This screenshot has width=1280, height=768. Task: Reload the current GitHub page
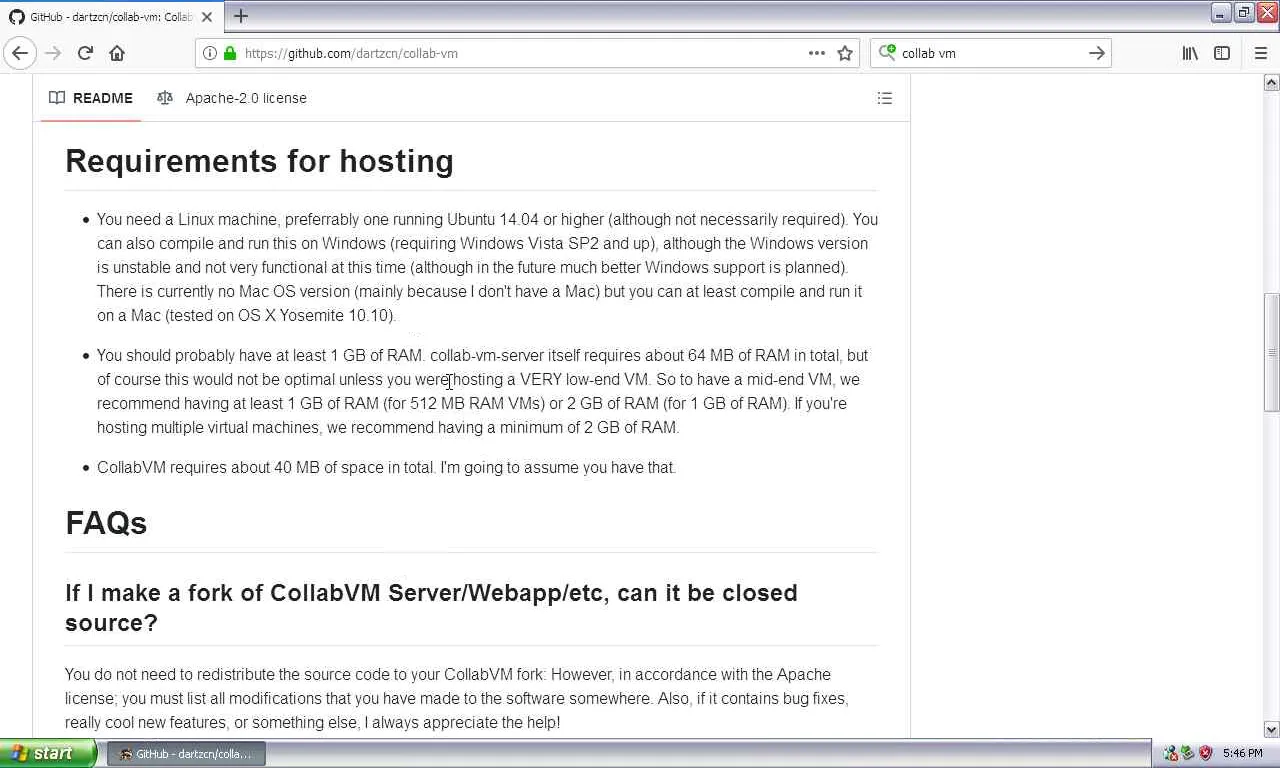[85, 53]
